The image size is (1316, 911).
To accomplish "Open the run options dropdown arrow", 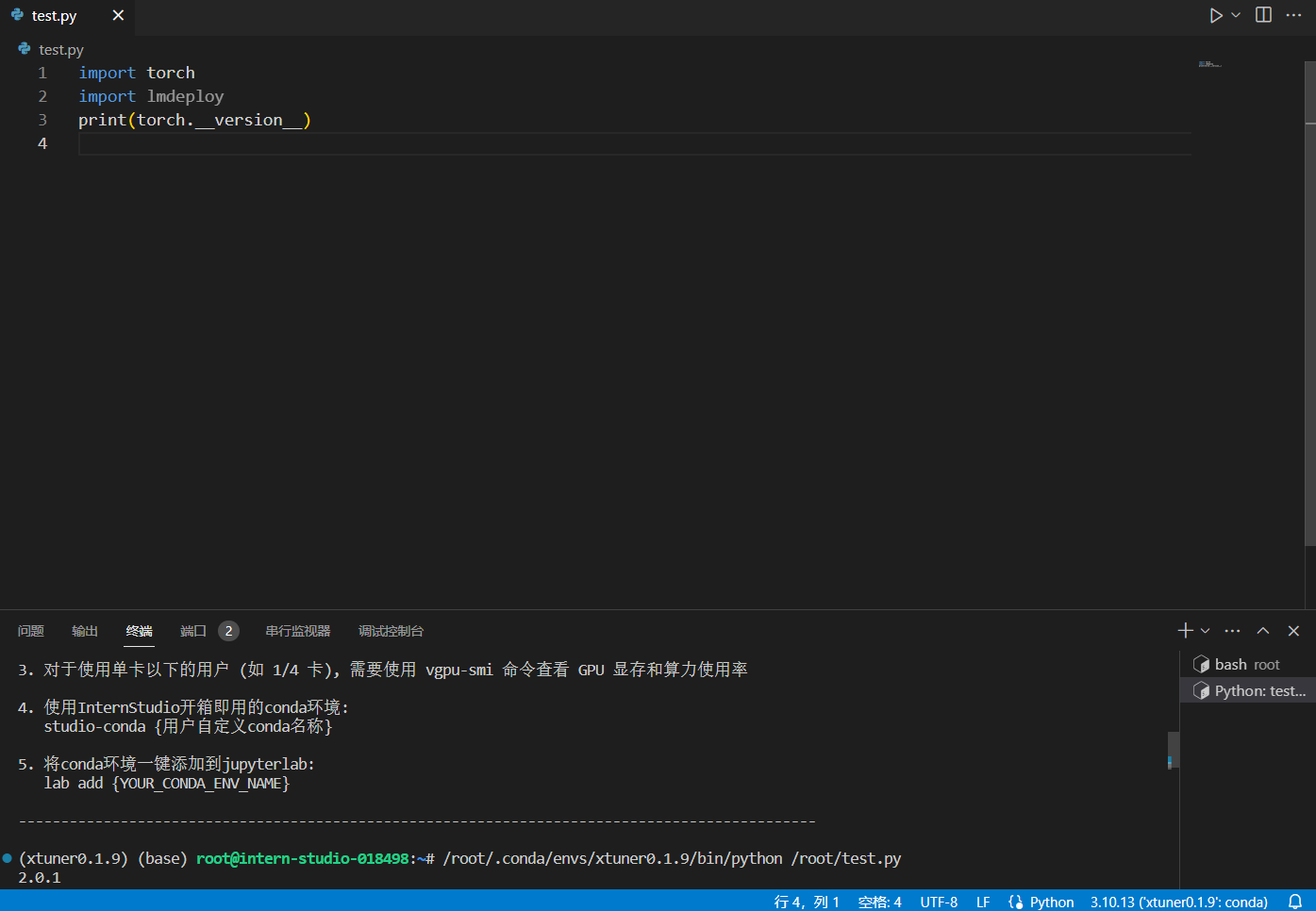I will click(1236, 15).
